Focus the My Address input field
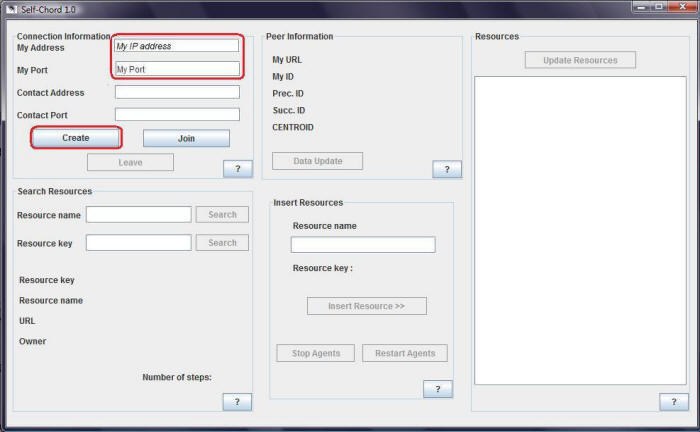This screenshot has height=432, width=700. 177,46
